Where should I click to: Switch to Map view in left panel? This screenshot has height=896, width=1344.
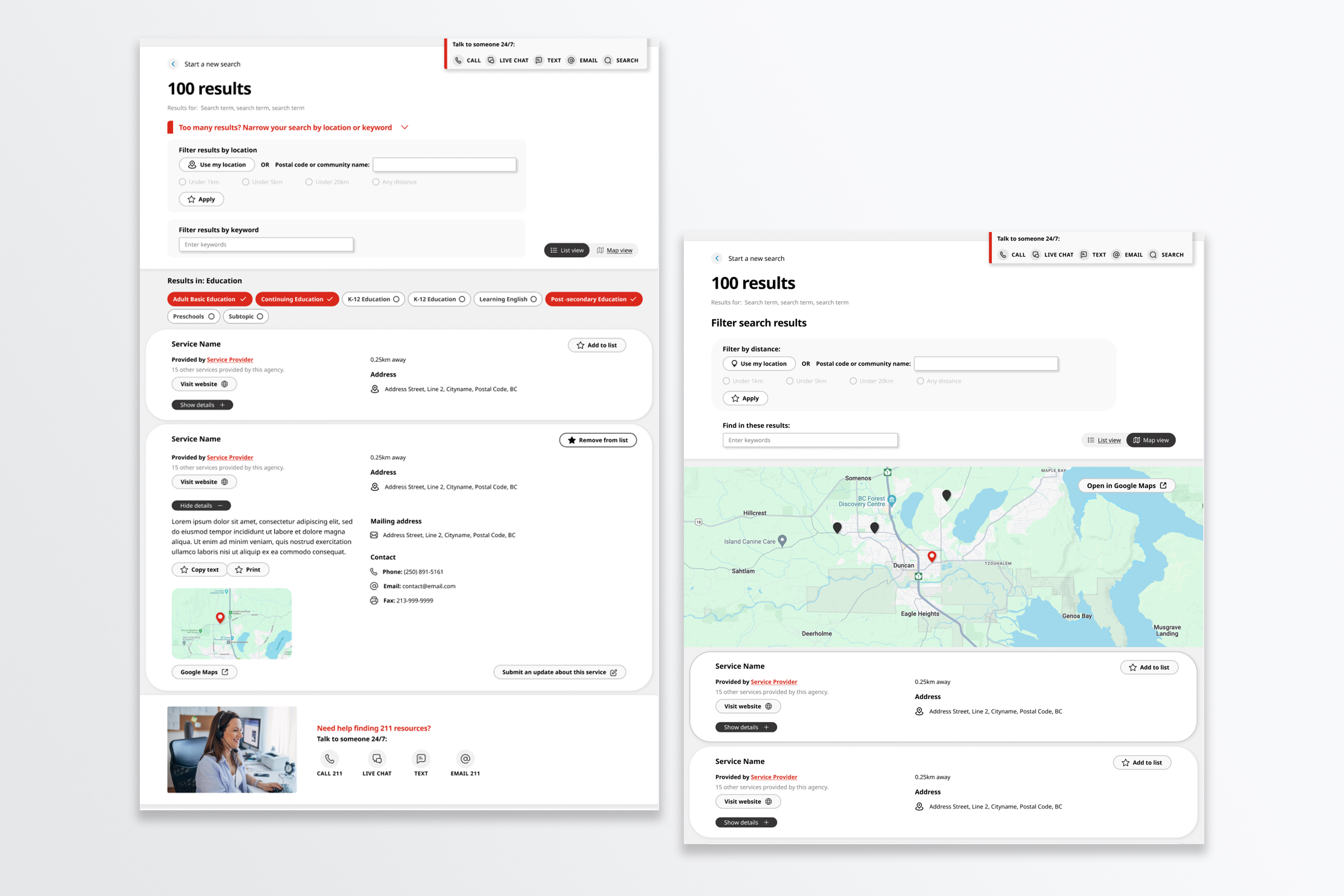pos(614,250)
